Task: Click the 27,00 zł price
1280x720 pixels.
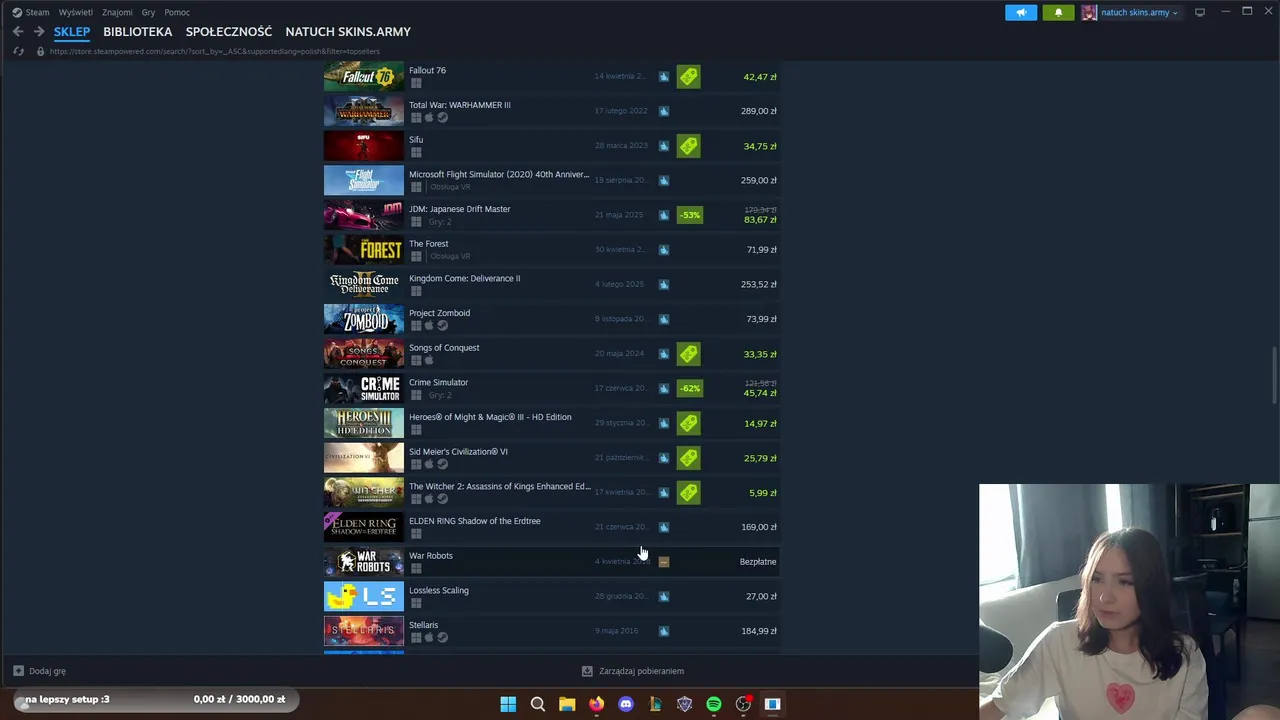Action: pos(762,596)
